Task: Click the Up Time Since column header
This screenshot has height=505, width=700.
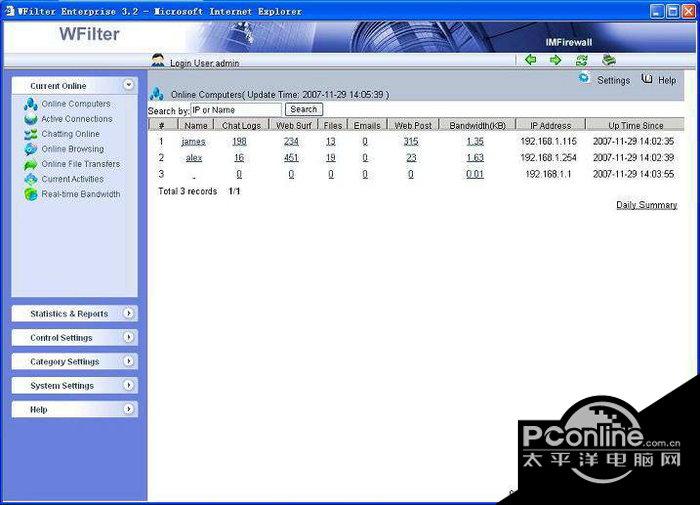Action: [x=635, y=125]
